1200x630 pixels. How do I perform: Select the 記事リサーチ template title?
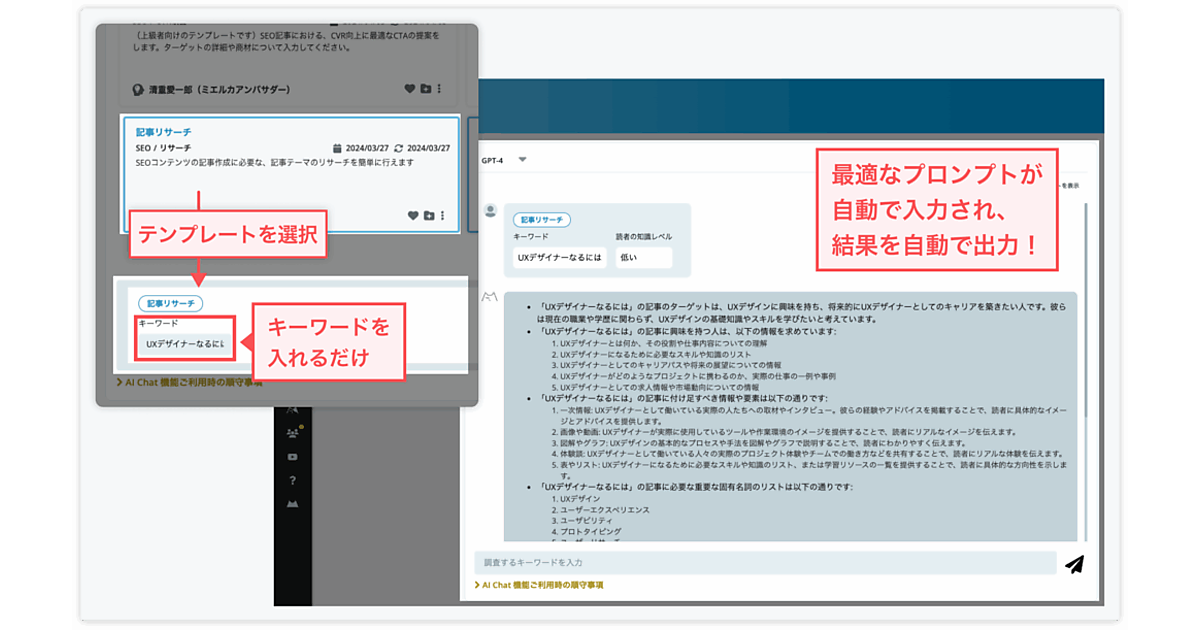163,132
